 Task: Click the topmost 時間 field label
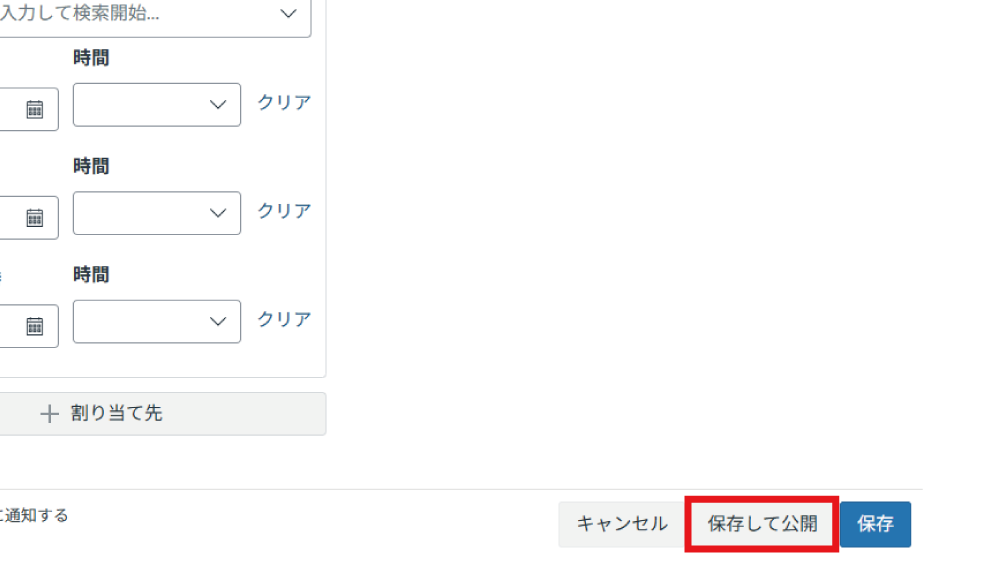pos(91,58)
